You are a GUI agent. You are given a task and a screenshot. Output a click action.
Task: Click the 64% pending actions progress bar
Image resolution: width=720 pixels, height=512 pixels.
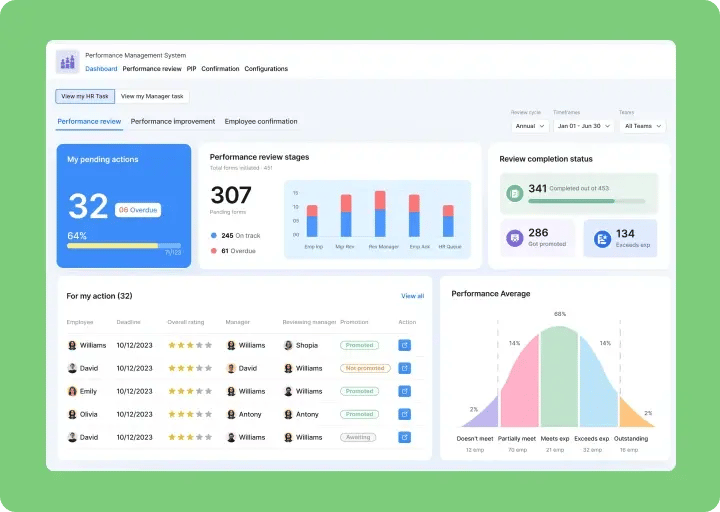(124, 246)
